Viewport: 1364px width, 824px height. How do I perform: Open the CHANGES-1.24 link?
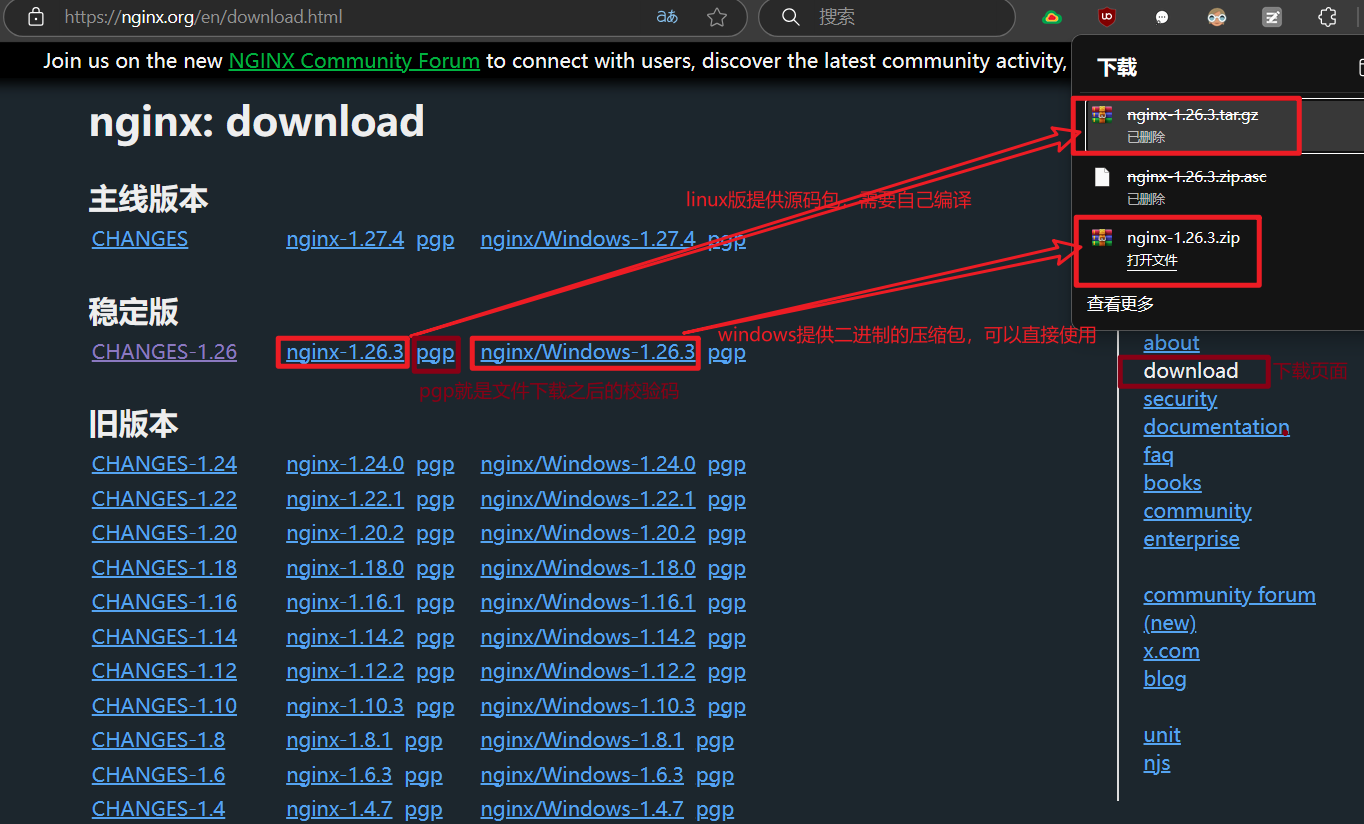[164, 464]
